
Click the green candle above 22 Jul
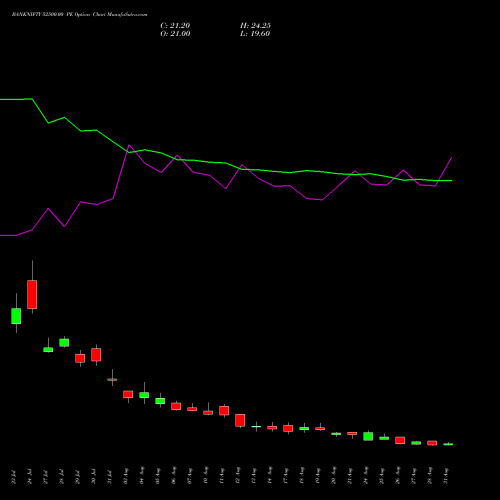[16, 316]
